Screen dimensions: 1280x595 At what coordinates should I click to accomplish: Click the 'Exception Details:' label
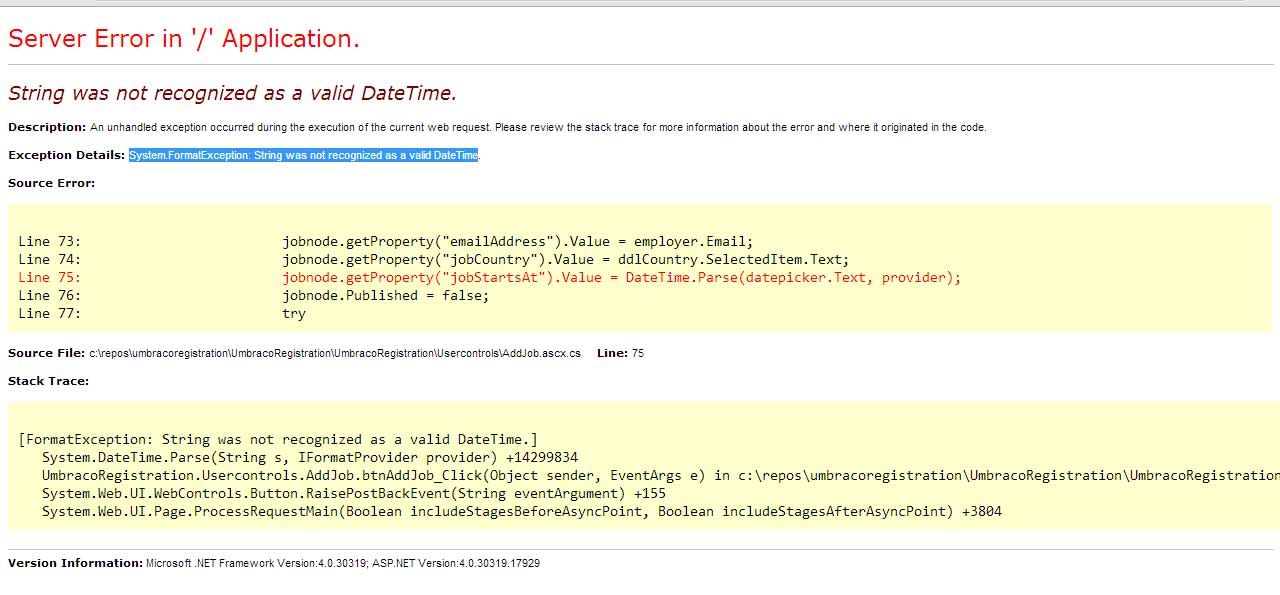67,155
